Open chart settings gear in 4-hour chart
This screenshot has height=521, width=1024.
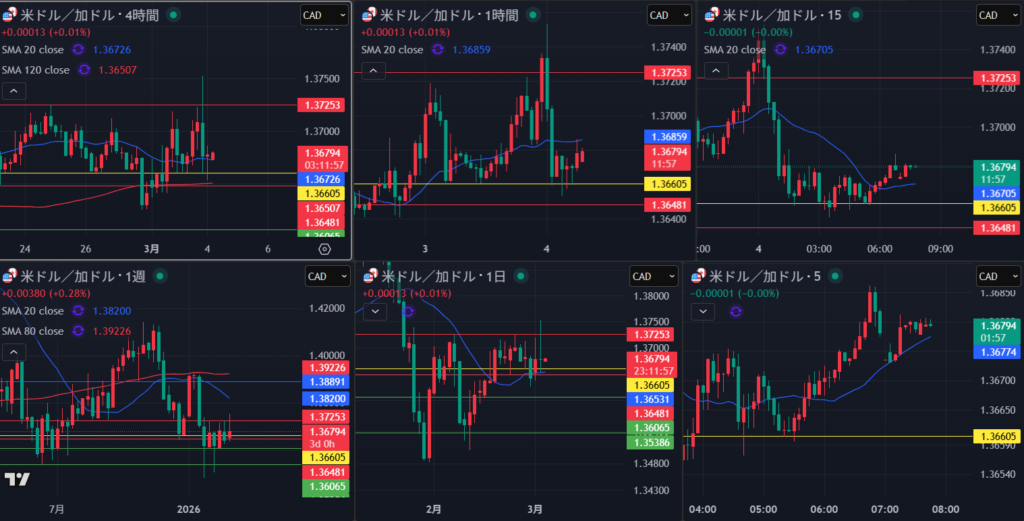tap(324, 249)
